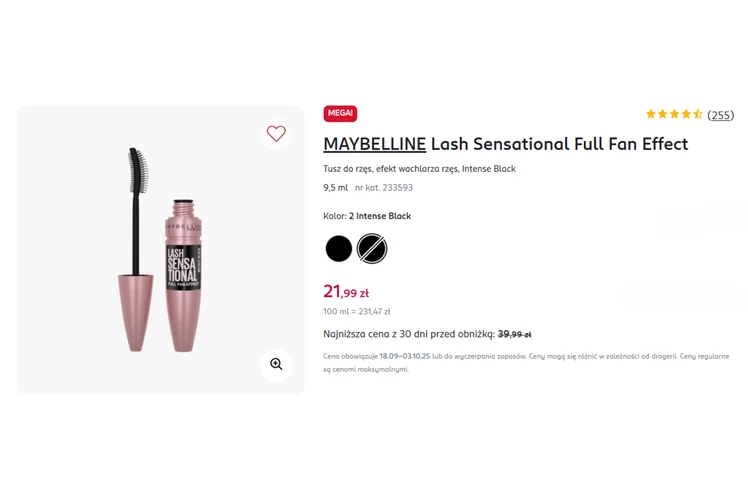Click the Lash Sensational Full Fan Effect title
Image resolution: width=748 pixels, height=494 pixels.
pyautogui.click(x=559, y=144)
